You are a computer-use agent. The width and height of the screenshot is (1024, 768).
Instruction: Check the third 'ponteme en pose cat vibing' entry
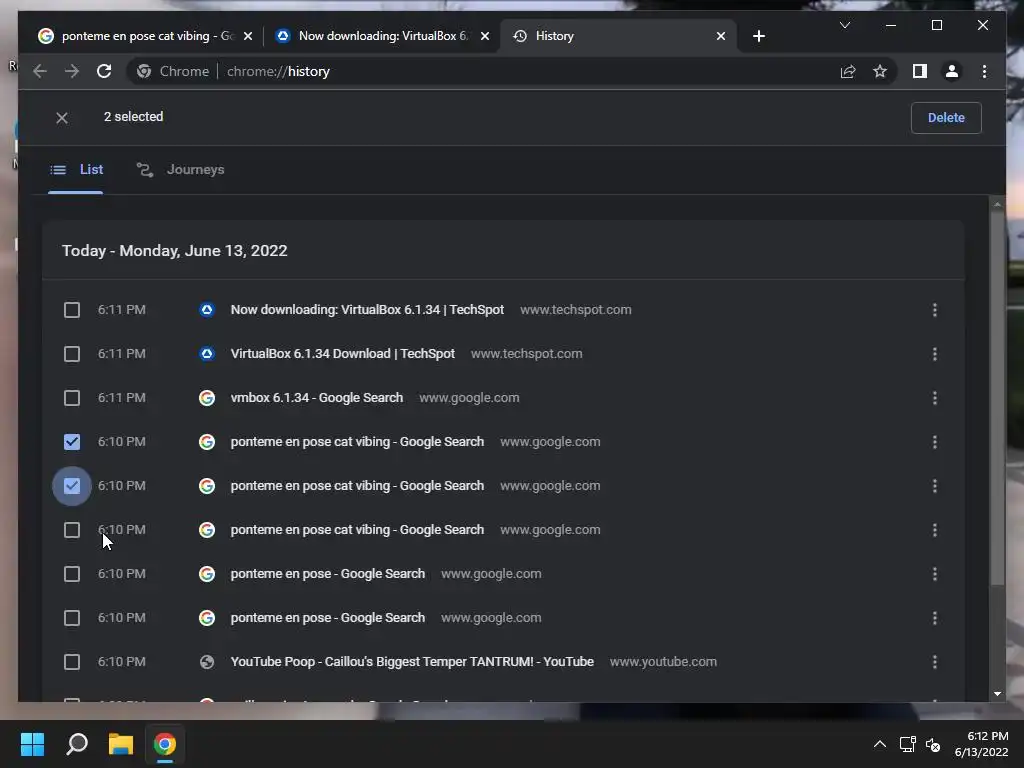coord(72,530)
